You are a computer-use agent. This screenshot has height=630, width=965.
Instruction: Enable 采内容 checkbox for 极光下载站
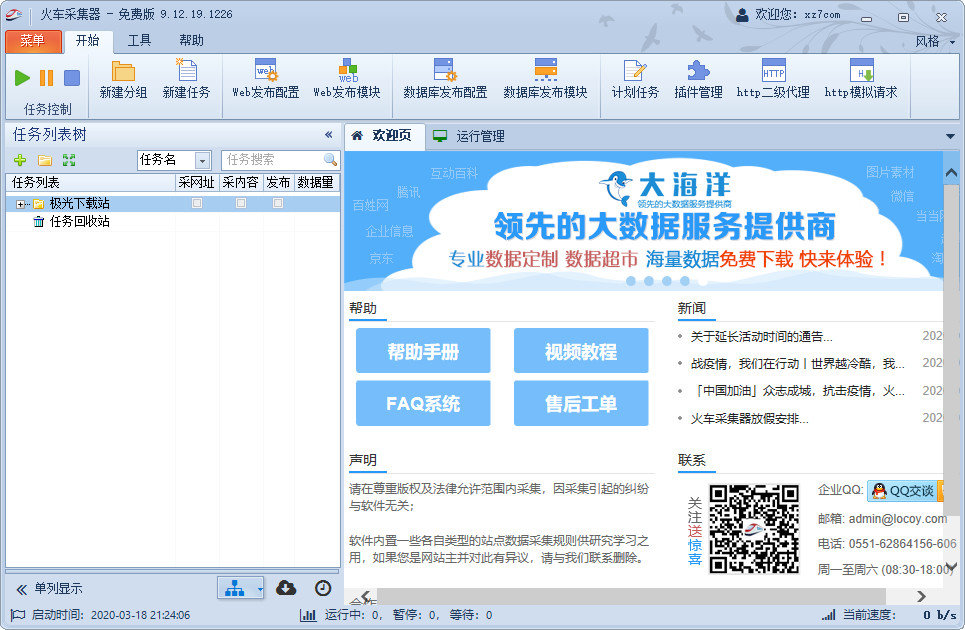click(x=240, y=203)
